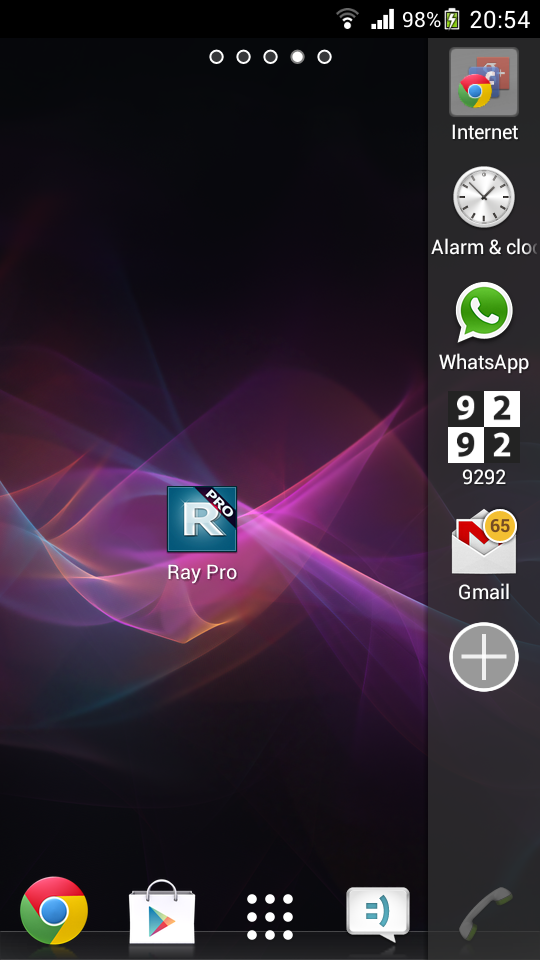Open the Alarm & clock app
Viewport: 540px width, 960px height.
point(484,197)
